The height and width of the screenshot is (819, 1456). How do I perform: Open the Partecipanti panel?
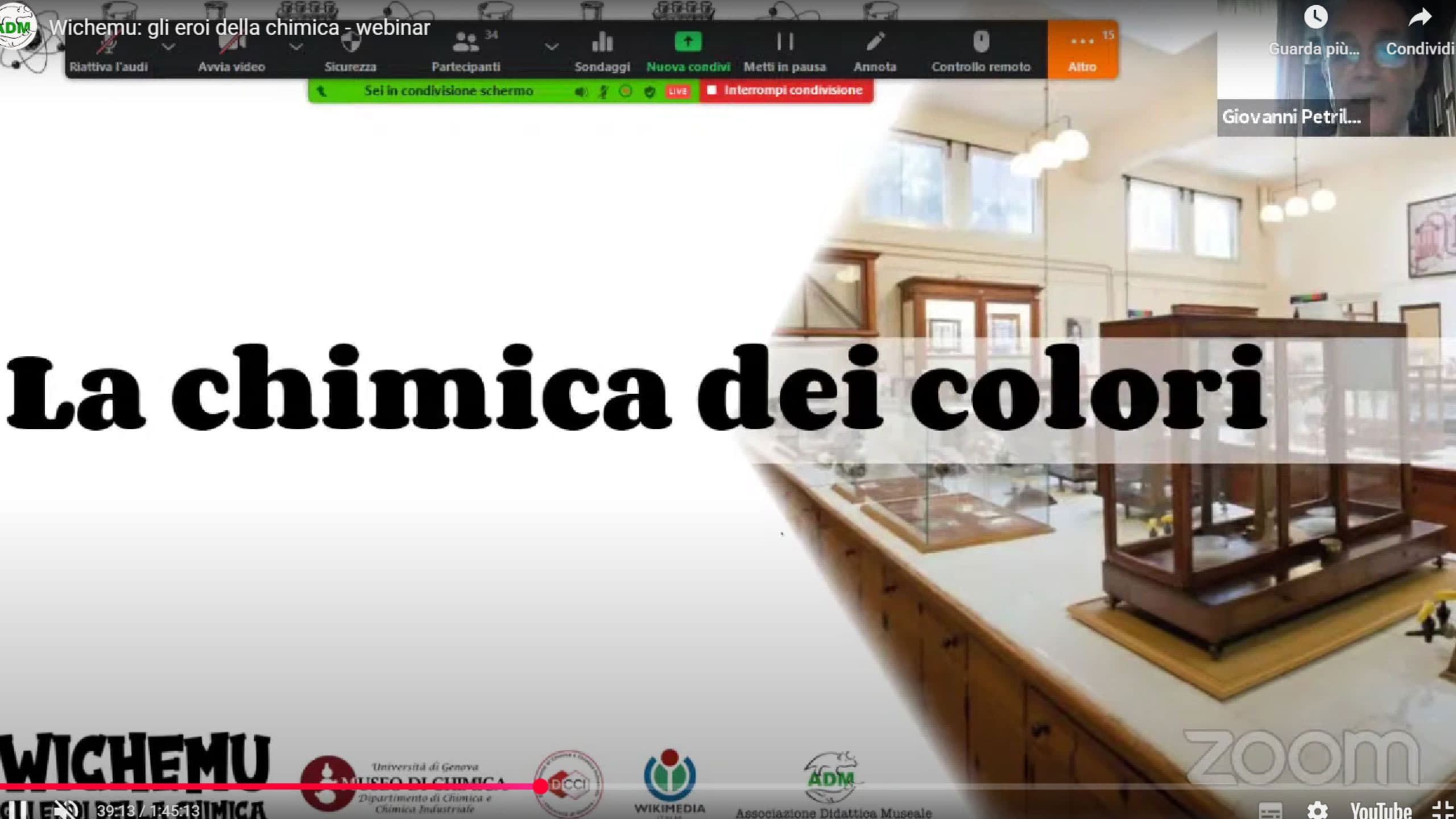(466, 52)
